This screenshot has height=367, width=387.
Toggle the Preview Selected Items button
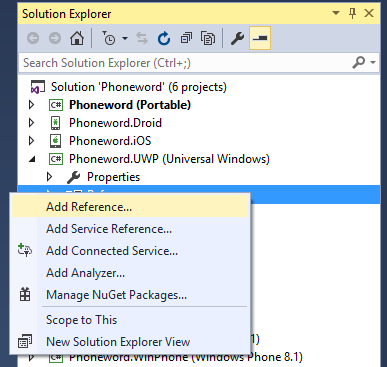click(x=260, y=38)
